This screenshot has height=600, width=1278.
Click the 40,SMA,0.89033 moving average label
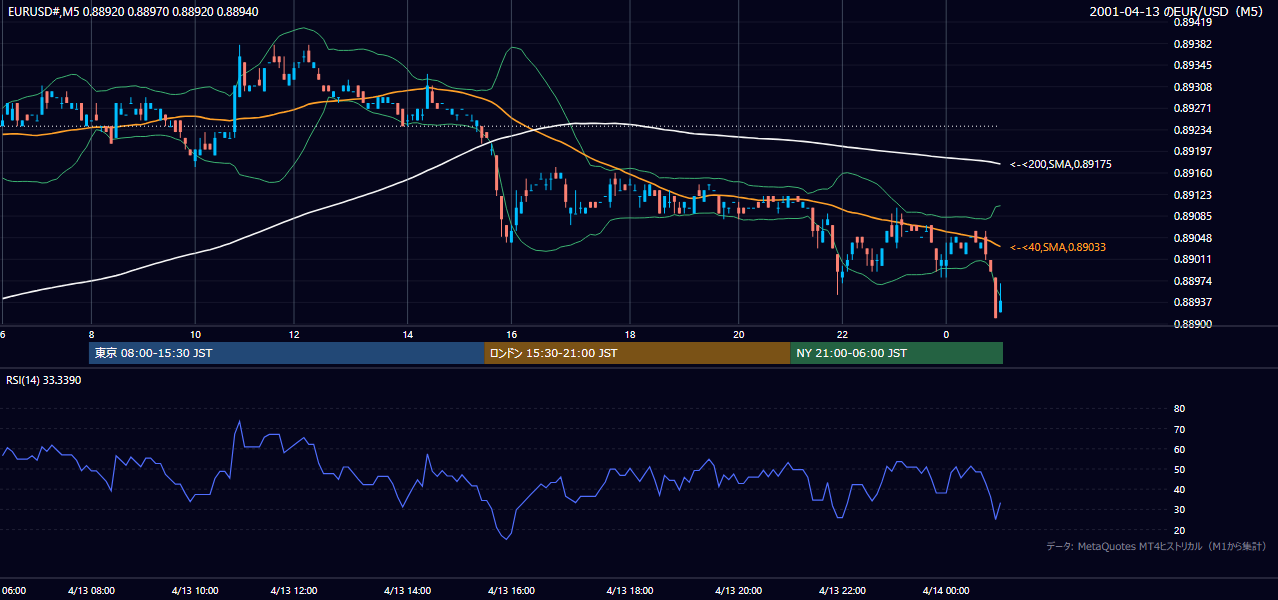click(x=1057, y=247)
